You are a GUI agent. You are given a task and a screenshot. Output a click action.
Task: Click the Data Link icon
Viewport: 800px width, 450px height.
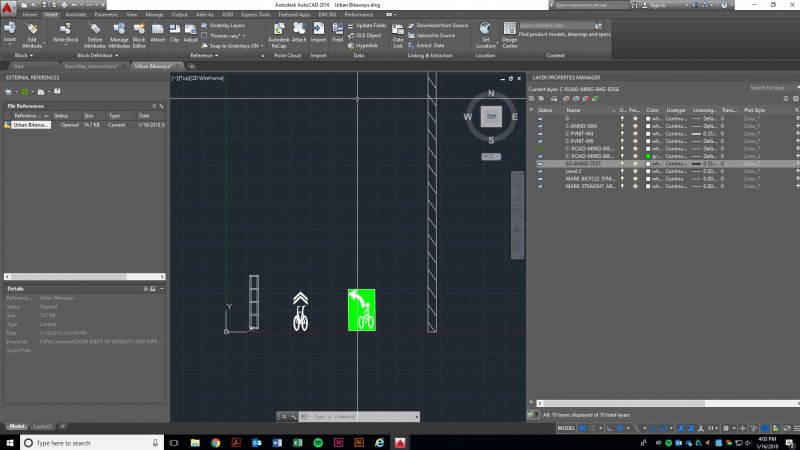tap(398, 32)
